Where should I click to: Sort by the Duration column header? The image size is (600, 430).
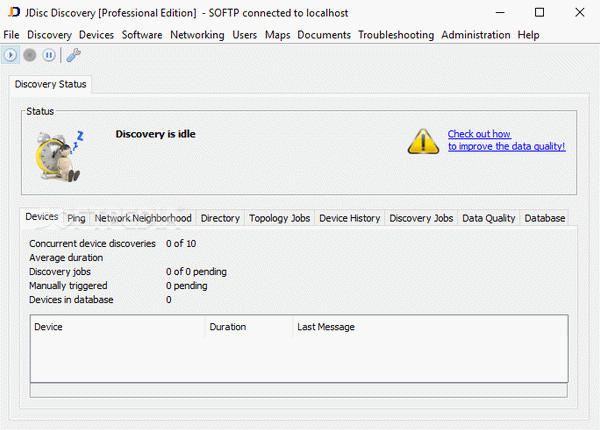[x=249, y=327]
